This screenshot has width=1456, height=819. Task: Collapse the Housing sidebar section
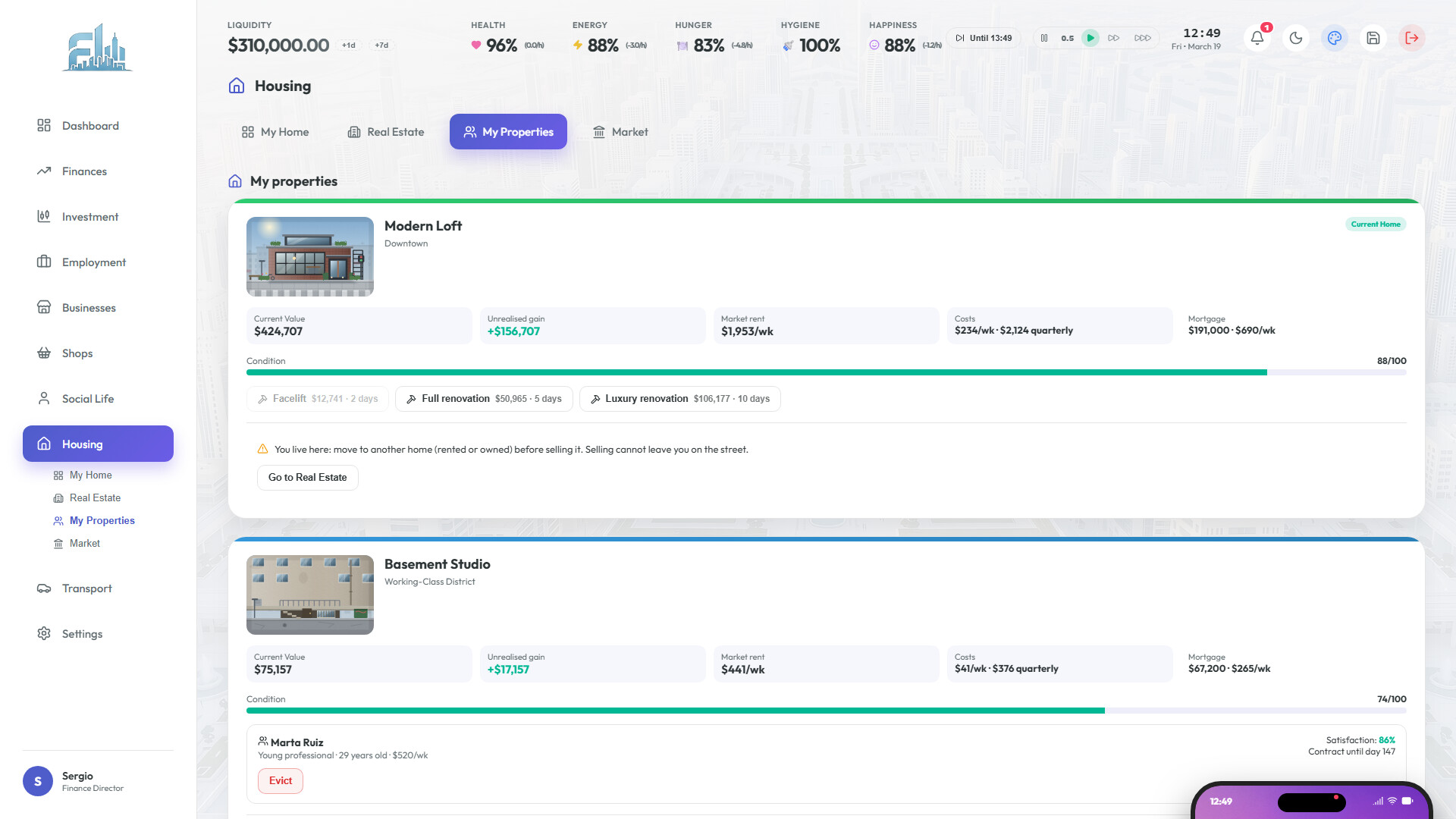[98, 444]
